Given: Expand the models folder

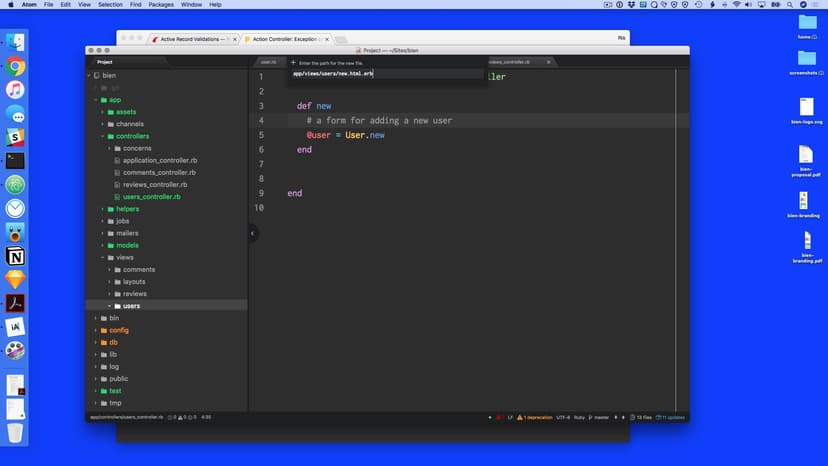Looking at the screenshot, I should click(x=126, y=245).
